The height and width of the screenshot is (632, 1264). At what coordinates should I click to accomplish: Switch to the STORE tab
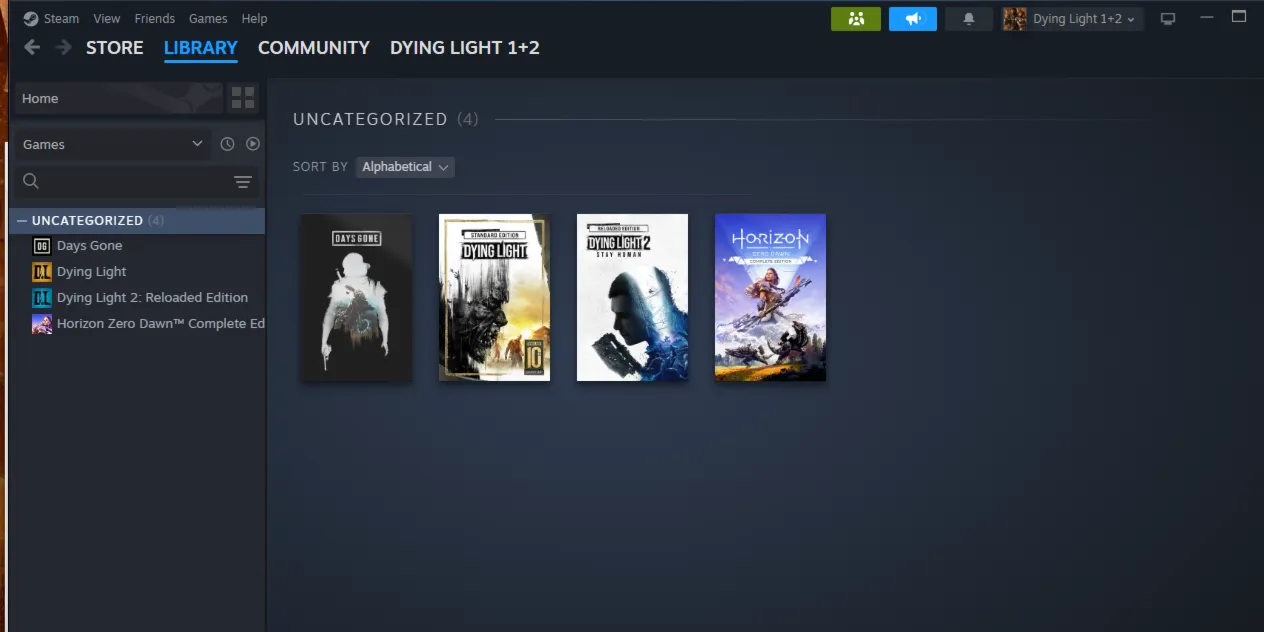tap(114, 47)
